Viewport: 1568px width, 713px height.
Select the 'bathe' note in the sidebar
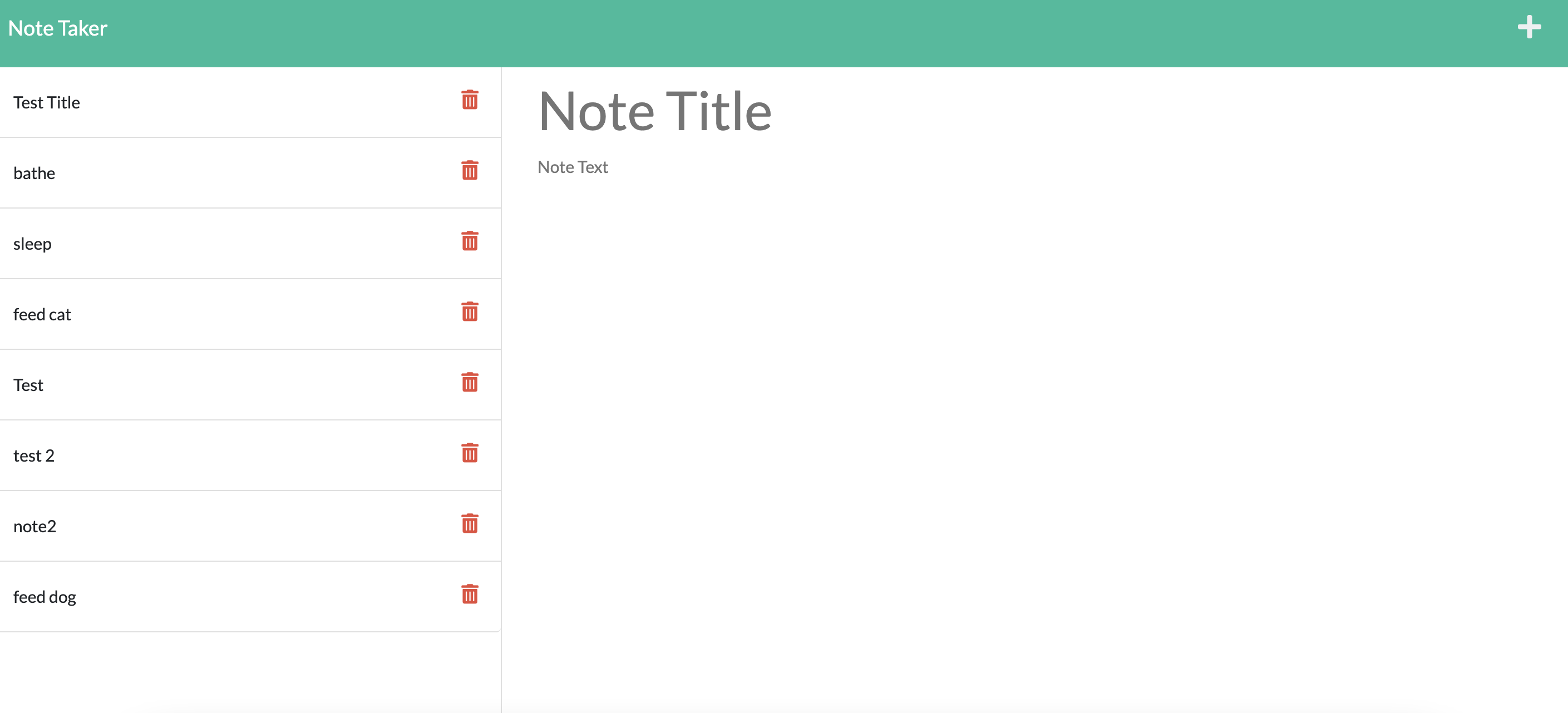click(x=183, y=173)
